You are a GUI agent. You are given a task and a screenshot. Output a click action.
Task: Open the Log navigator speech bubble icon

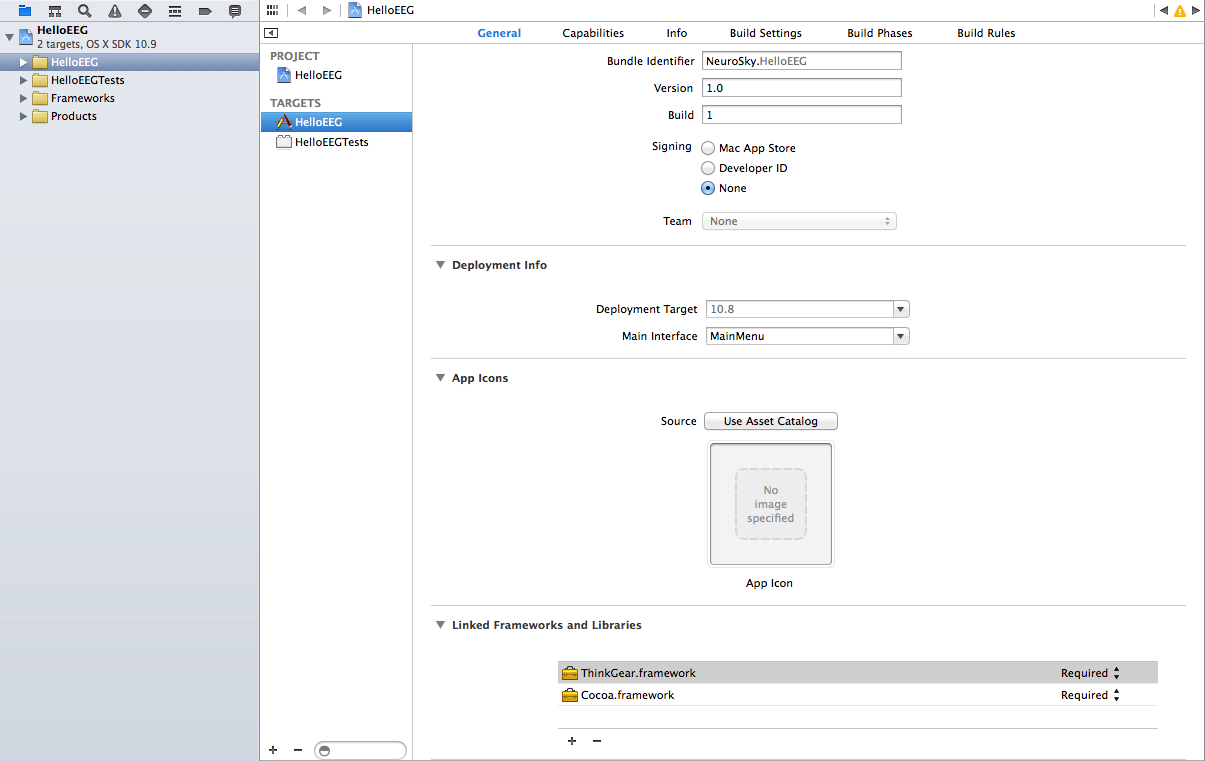(x=235, y=11)
